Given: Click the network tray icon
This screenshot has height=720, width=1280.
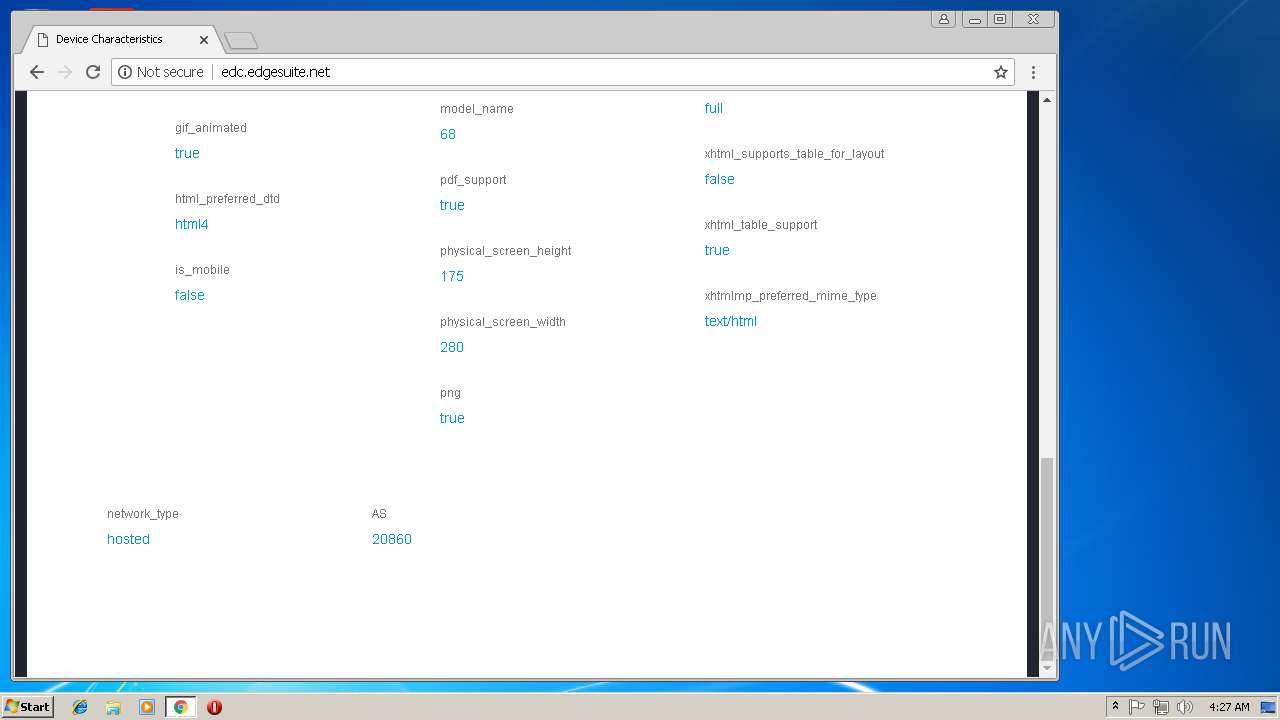Looking at the screenshot, I should 1161,707.
